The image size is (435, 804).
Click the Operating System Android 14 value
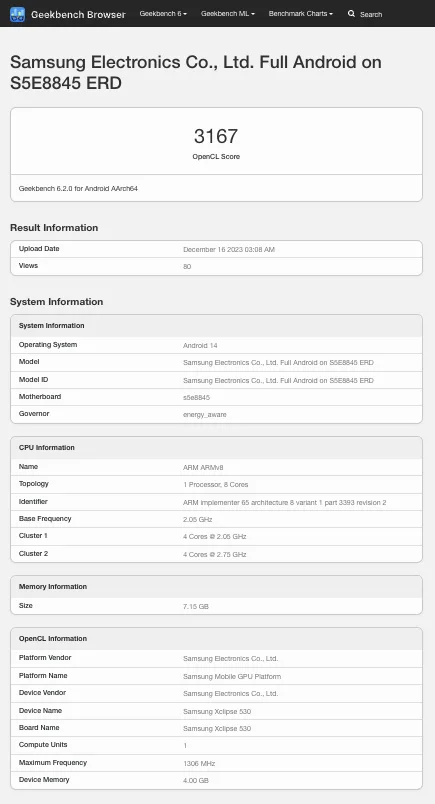pos(200,346)
